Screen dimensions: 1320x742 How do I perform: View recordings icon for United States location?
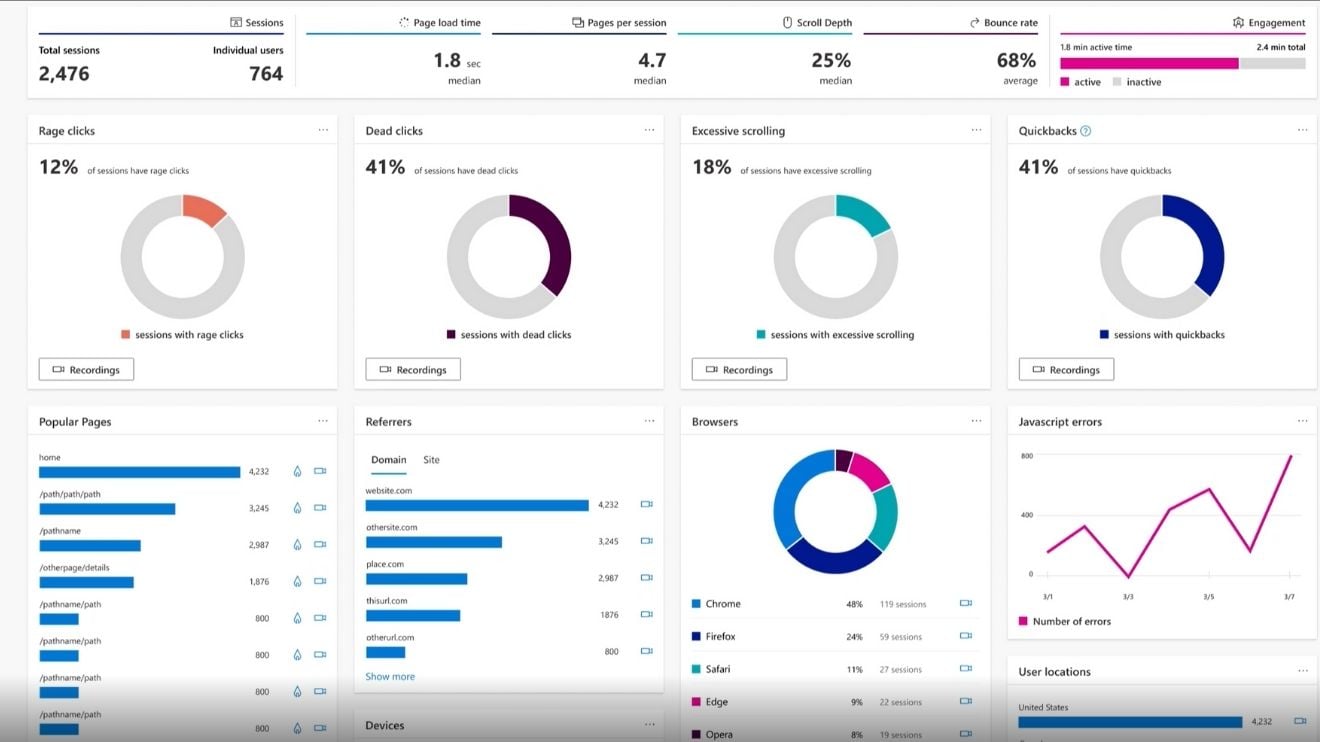[x=1300, y=721]
